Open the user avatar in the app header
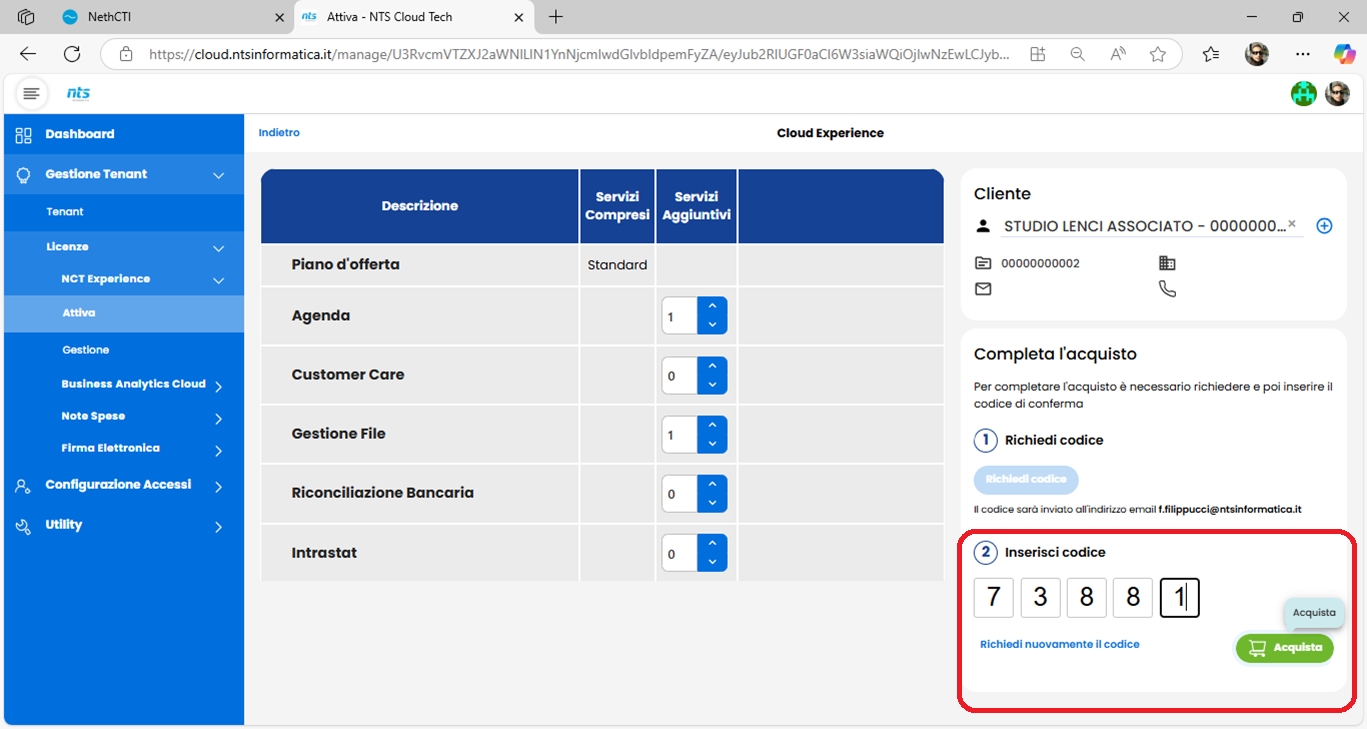The image size is (1367, 729). tap(1337, 93)
